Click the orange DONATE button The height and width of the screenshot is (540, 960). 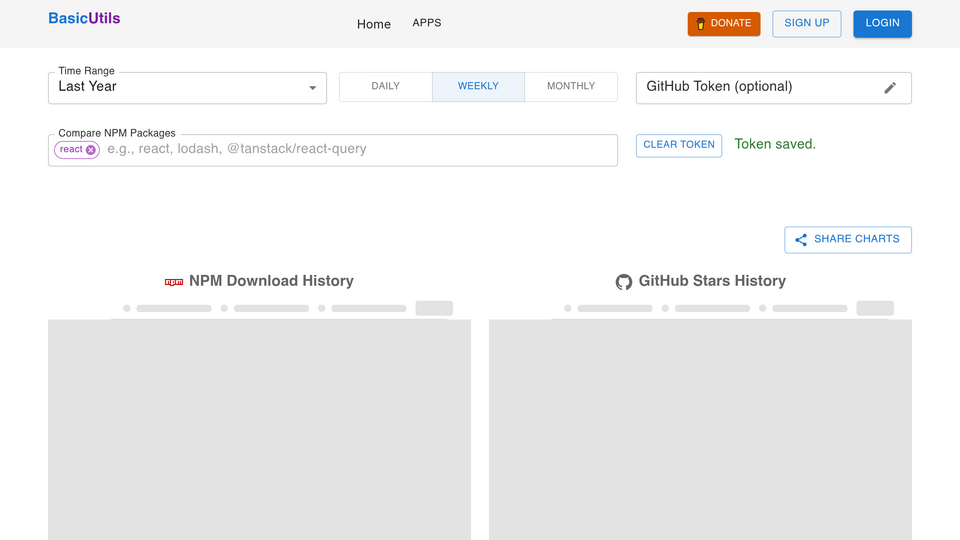[x=724, y=24]
